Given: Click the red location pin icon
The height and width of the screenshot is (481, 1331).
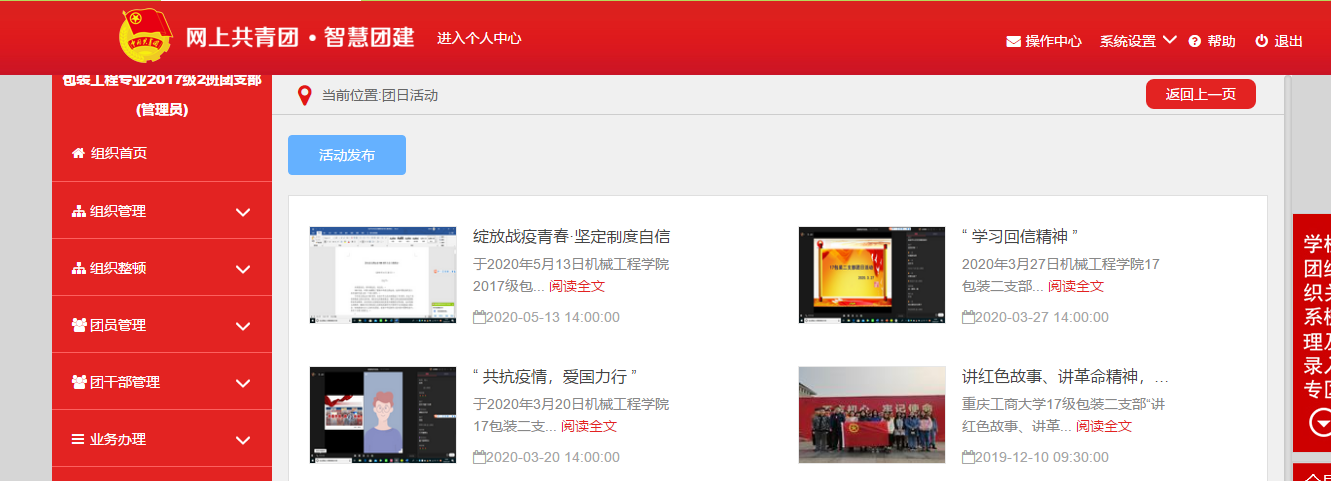Looking at the screenshot, I should [x=305, y=96].
